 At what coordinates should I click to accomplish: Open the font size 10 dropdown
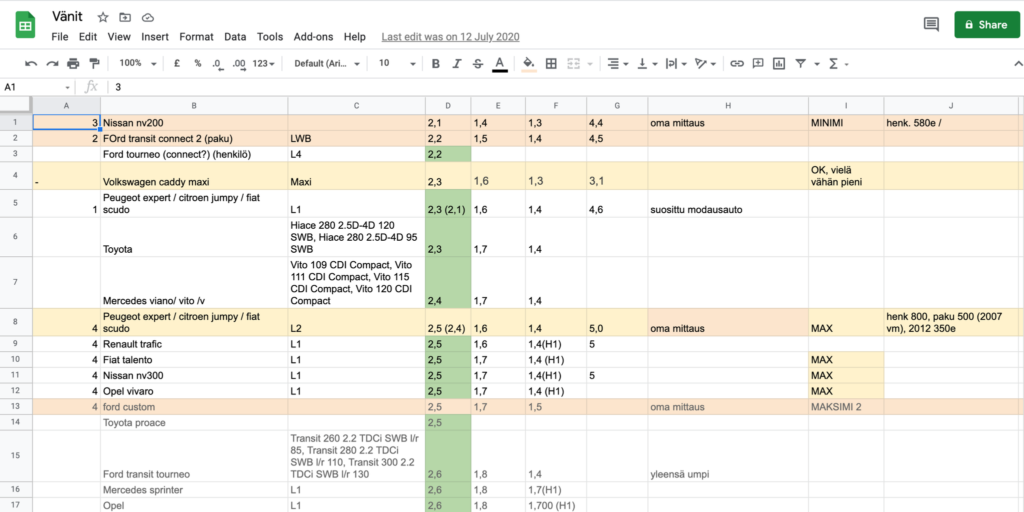(397, 63)
